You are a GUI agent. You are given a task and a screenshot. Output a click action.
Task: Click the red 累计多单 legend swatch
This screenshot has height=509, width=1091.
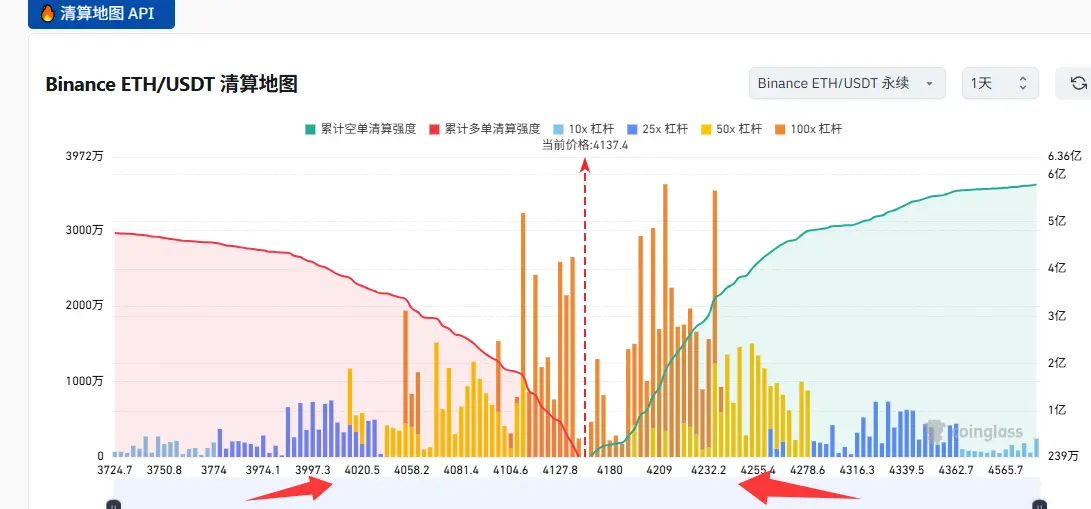coord(434,129)
